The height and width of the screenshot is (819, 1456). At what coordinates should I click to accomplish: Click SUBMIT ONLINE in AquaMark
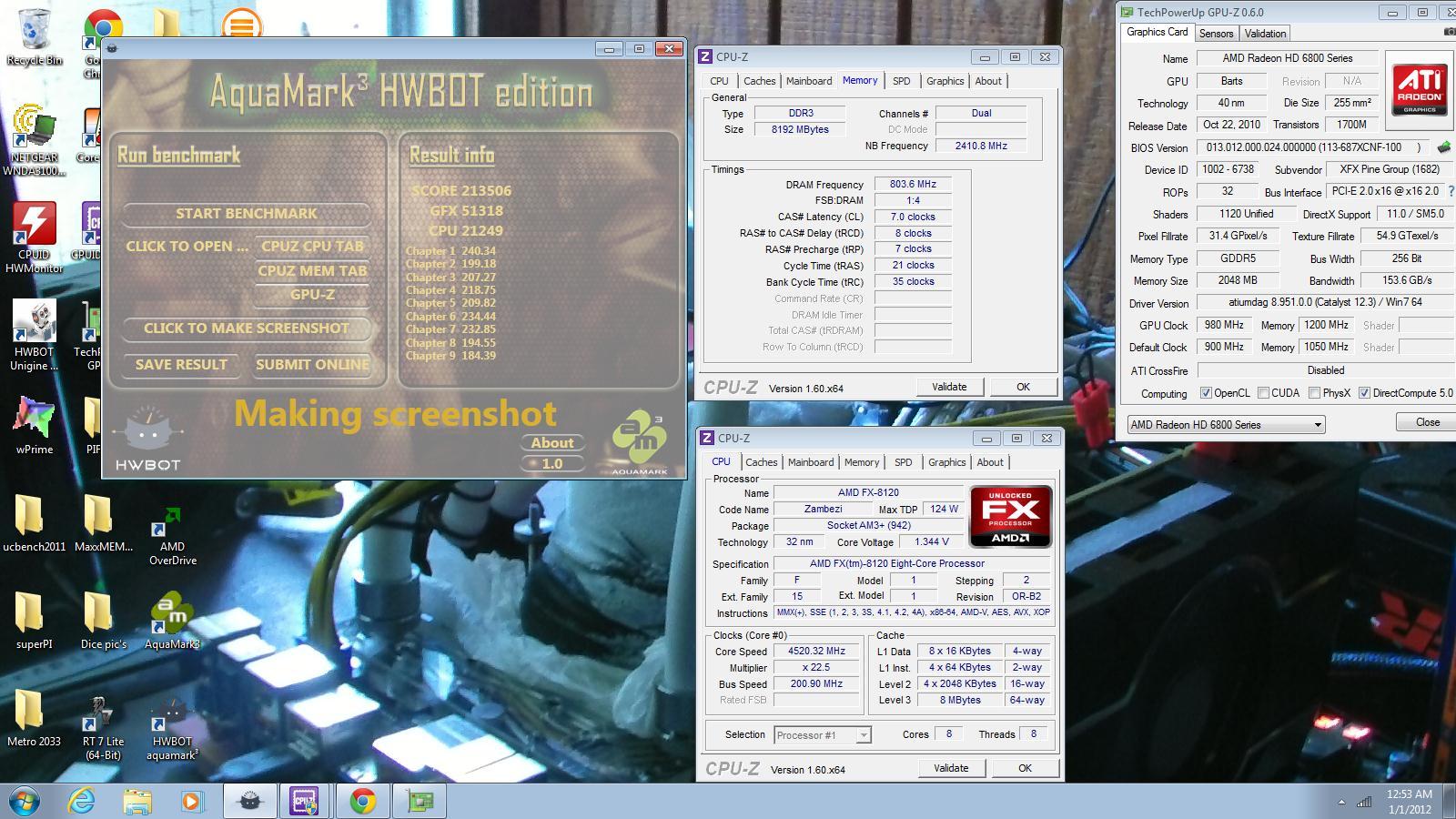coord(312,364)
